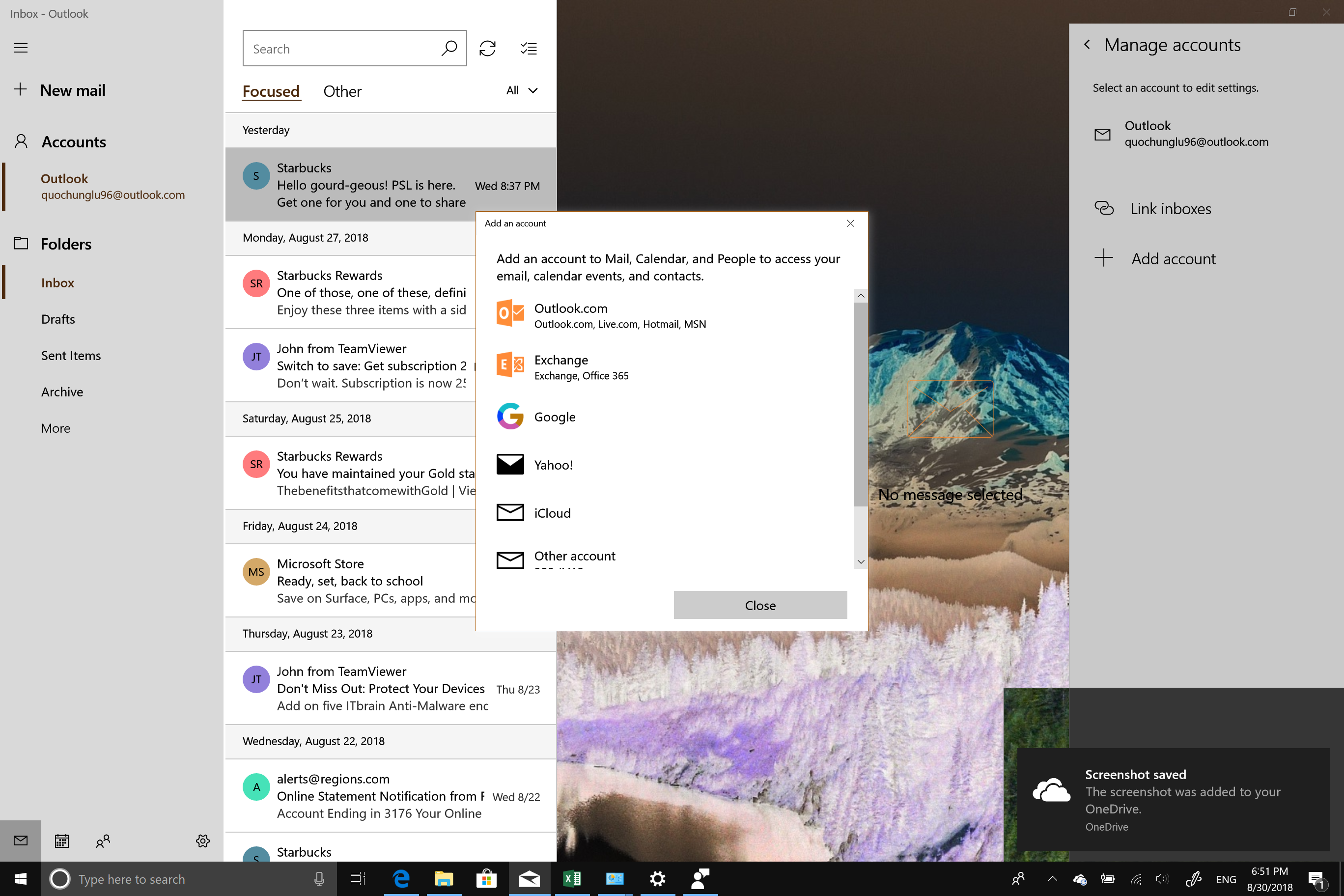Close the Add an account dialog X
Image resolution: width=1344 pixels, height=896 pixels.
pos(850,223)
